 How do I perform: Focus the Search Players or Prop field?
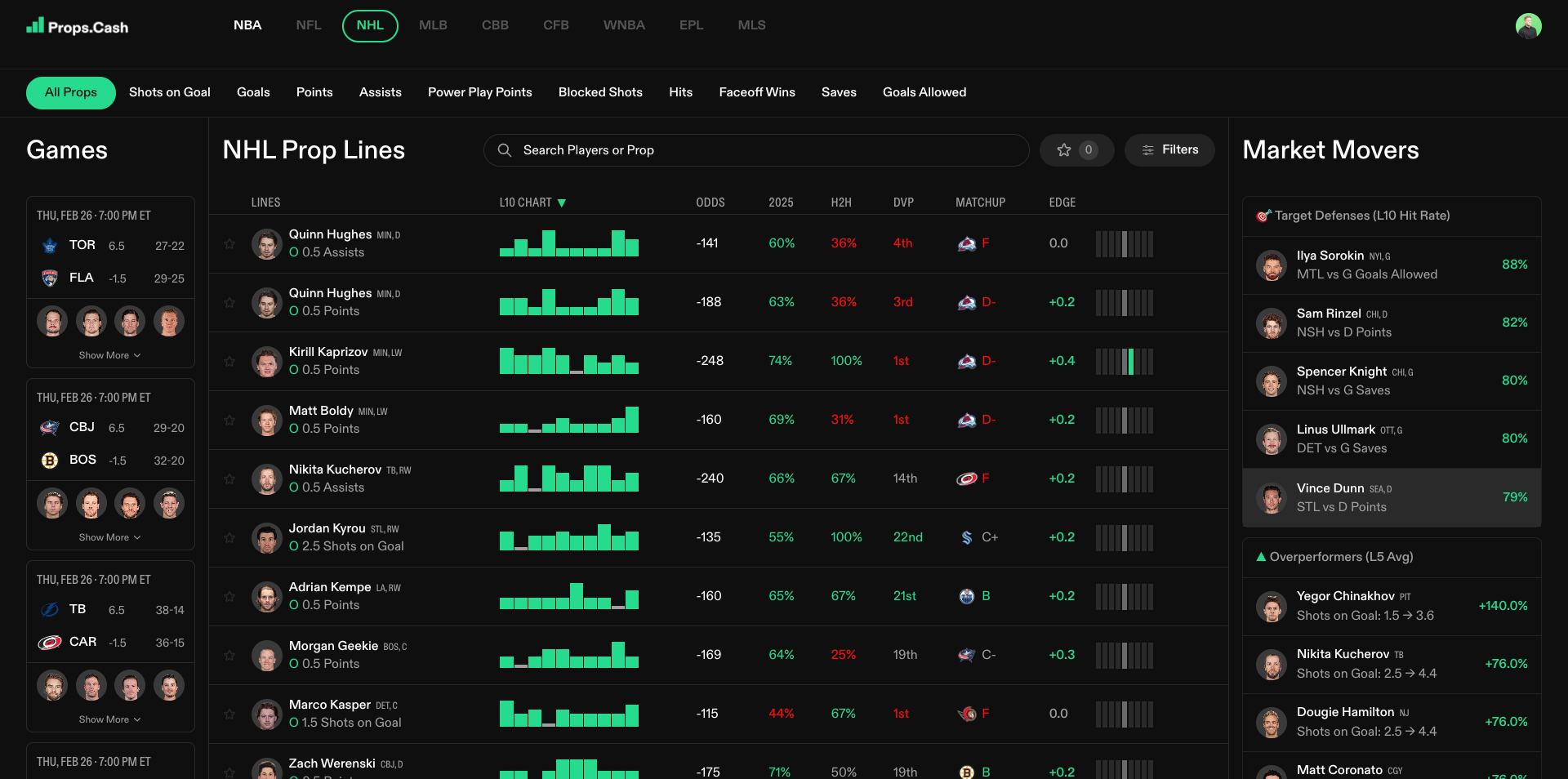756,150
